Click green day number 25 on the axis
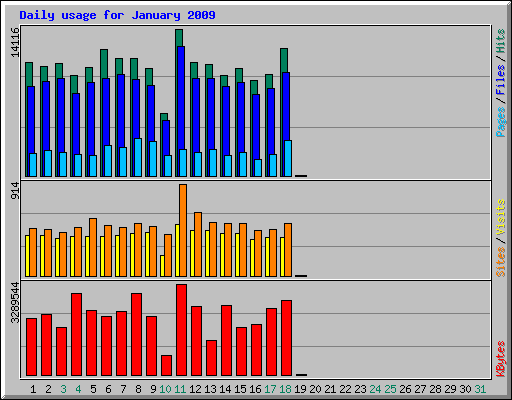Viewport: 512px width, 400px height. (390, 389)
